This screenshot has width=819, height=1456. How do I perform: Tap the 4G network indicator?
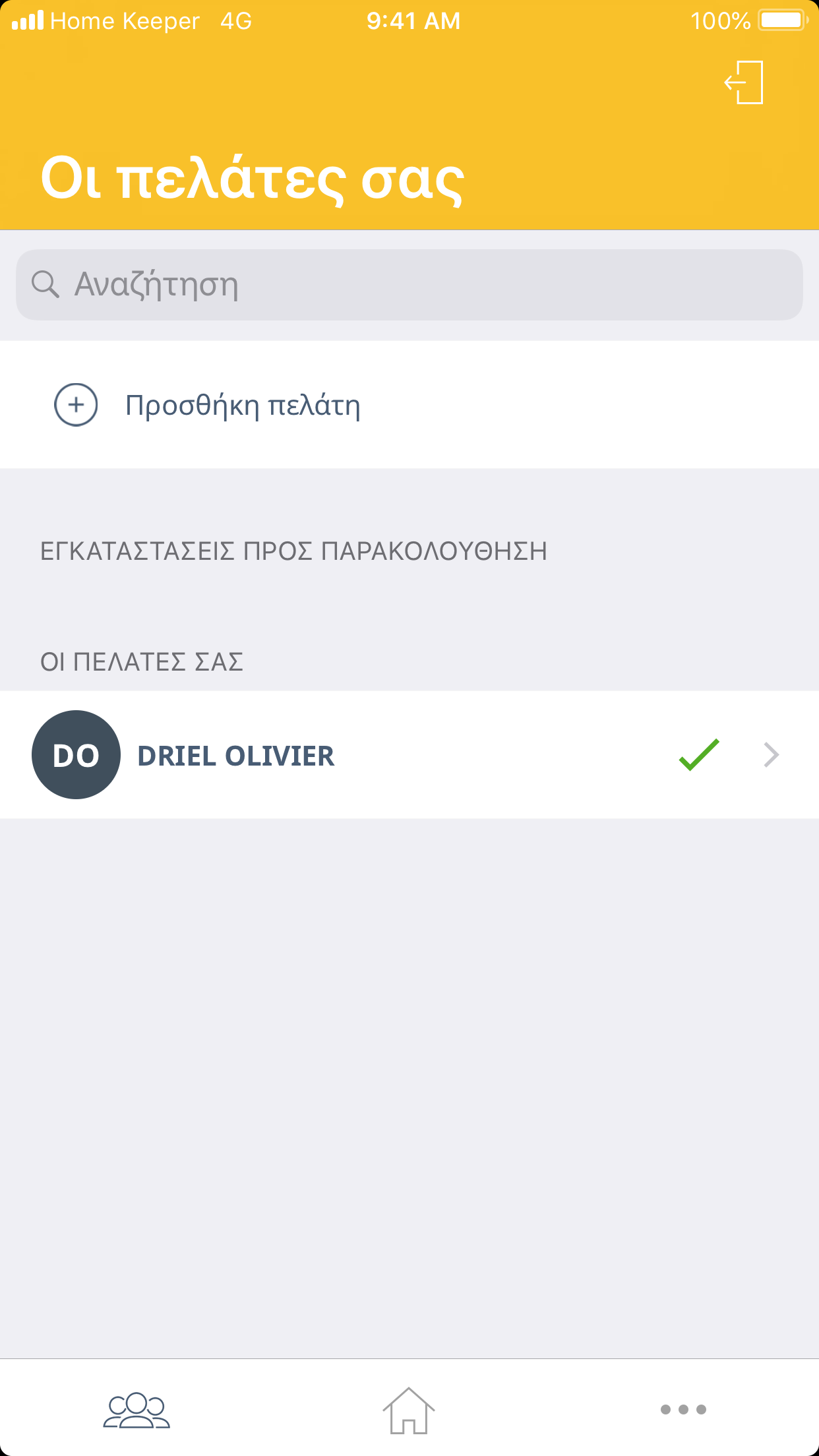[236, 21]
